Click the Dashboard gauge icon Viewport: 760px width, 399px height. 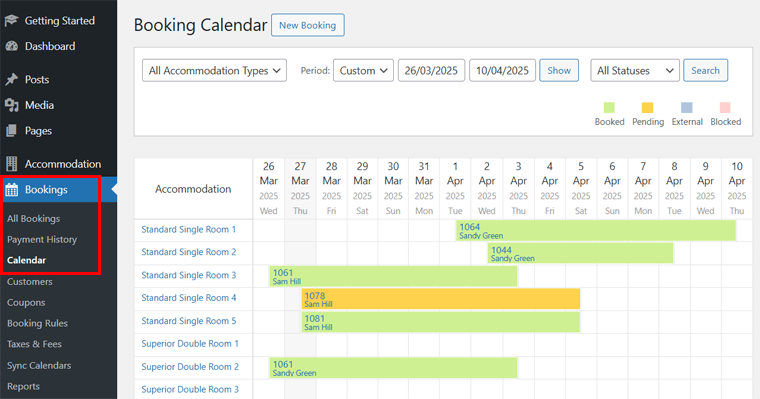pyautogui.click(x=11, y=46)
